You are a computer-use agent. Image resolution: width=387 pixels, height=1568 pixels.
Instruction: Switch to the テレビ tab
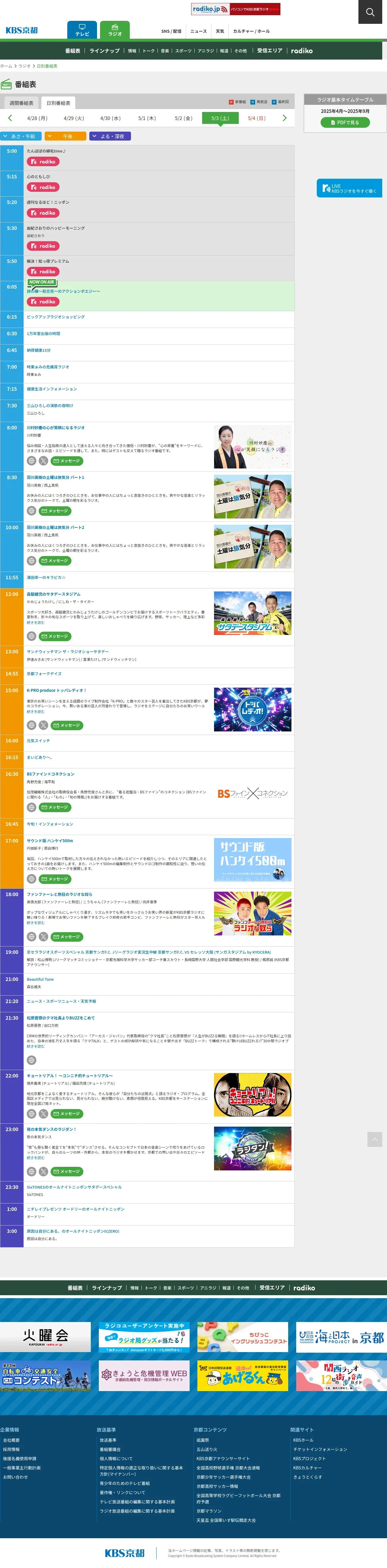83,30
